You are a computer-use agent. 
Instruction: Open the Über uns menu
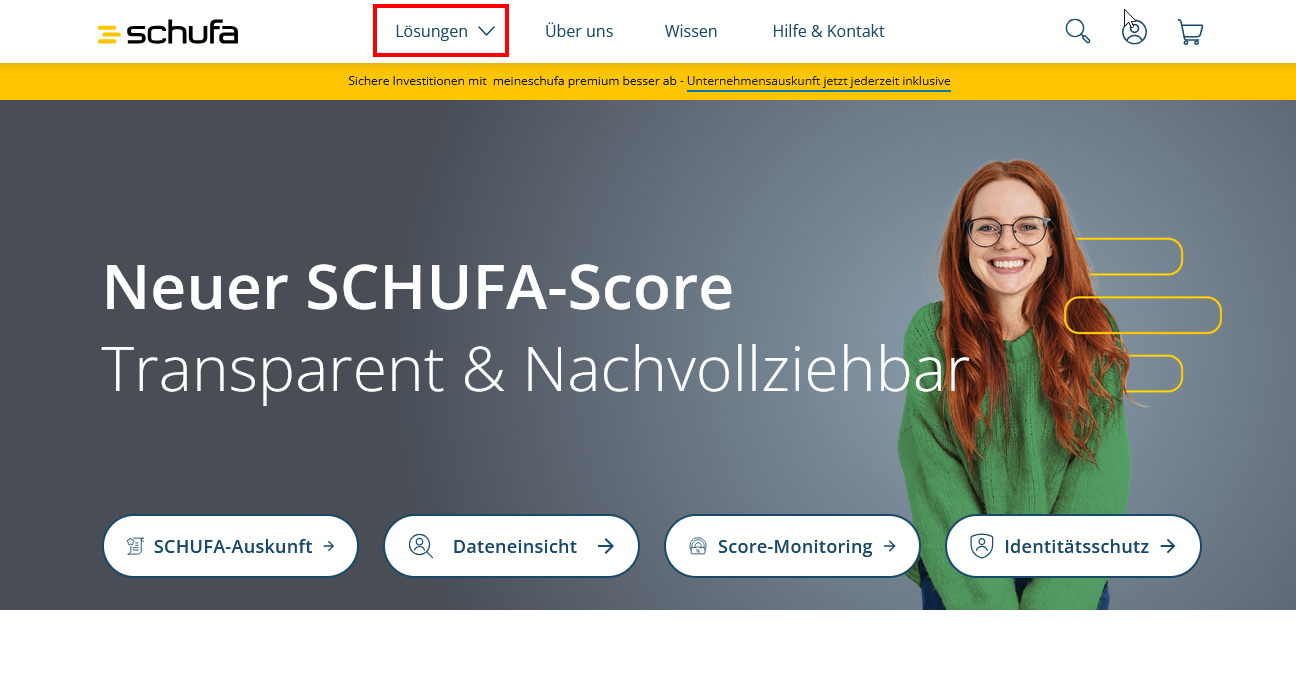[x=579, y=31]
